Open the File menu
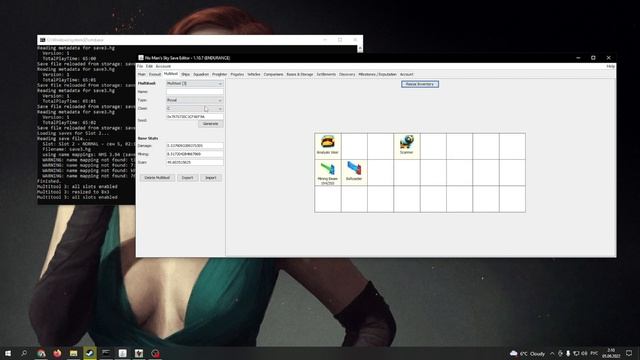Screen dimensions: 640x360 [x=140, y=66]
